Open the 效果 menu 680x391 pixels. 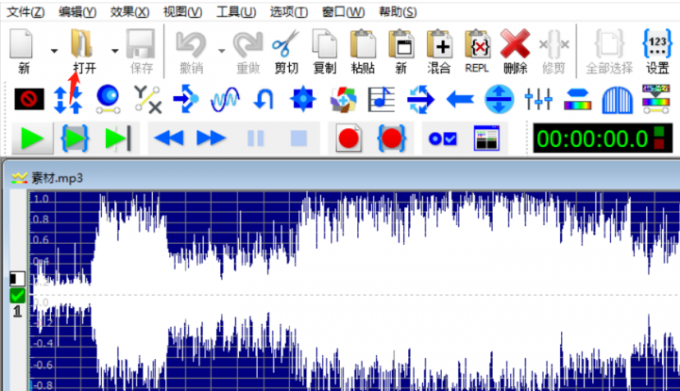[130, 12]
